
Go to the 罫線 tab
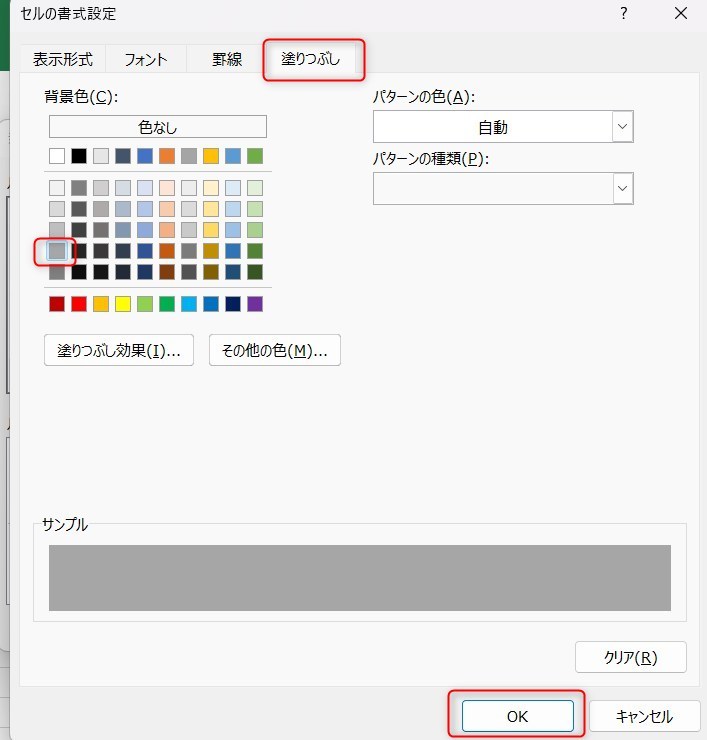227,59
